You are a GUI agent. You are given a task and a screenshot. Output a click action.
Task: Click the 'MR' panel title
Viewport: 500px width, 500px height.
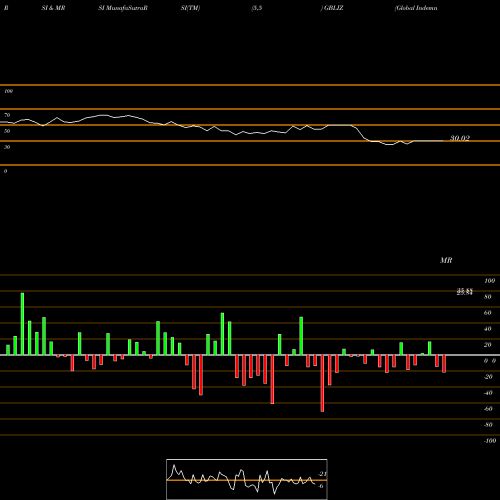[446, 260]
